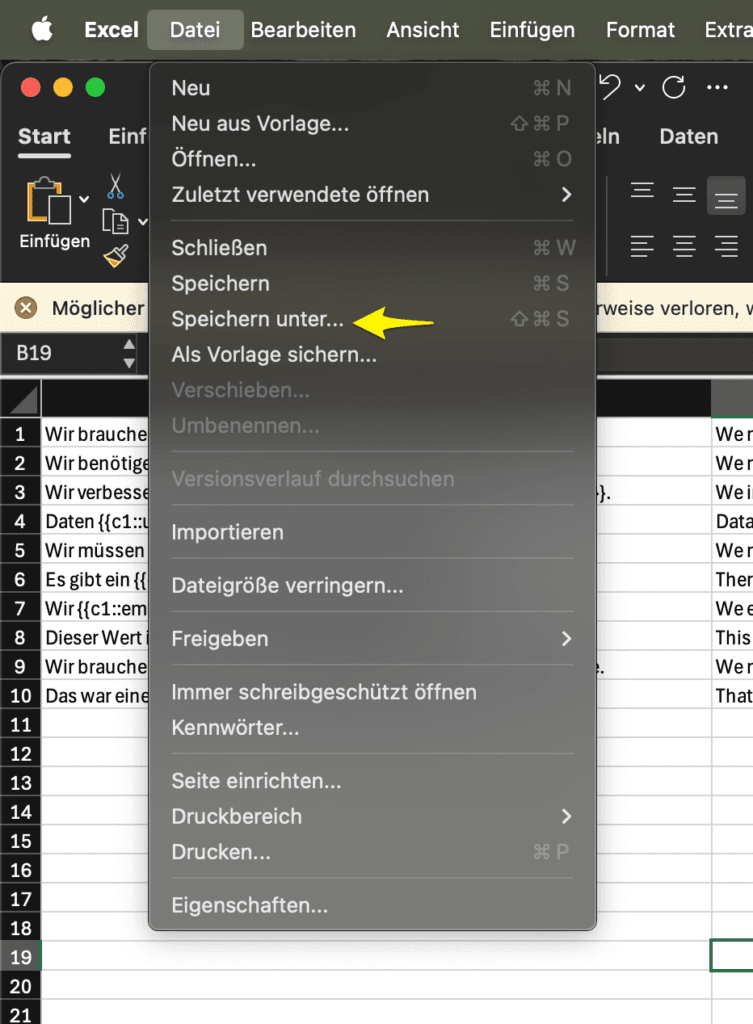Open the Paste options dropdown arrow
This screenshot has height=1024, width=753.
[x=84, y=199]
